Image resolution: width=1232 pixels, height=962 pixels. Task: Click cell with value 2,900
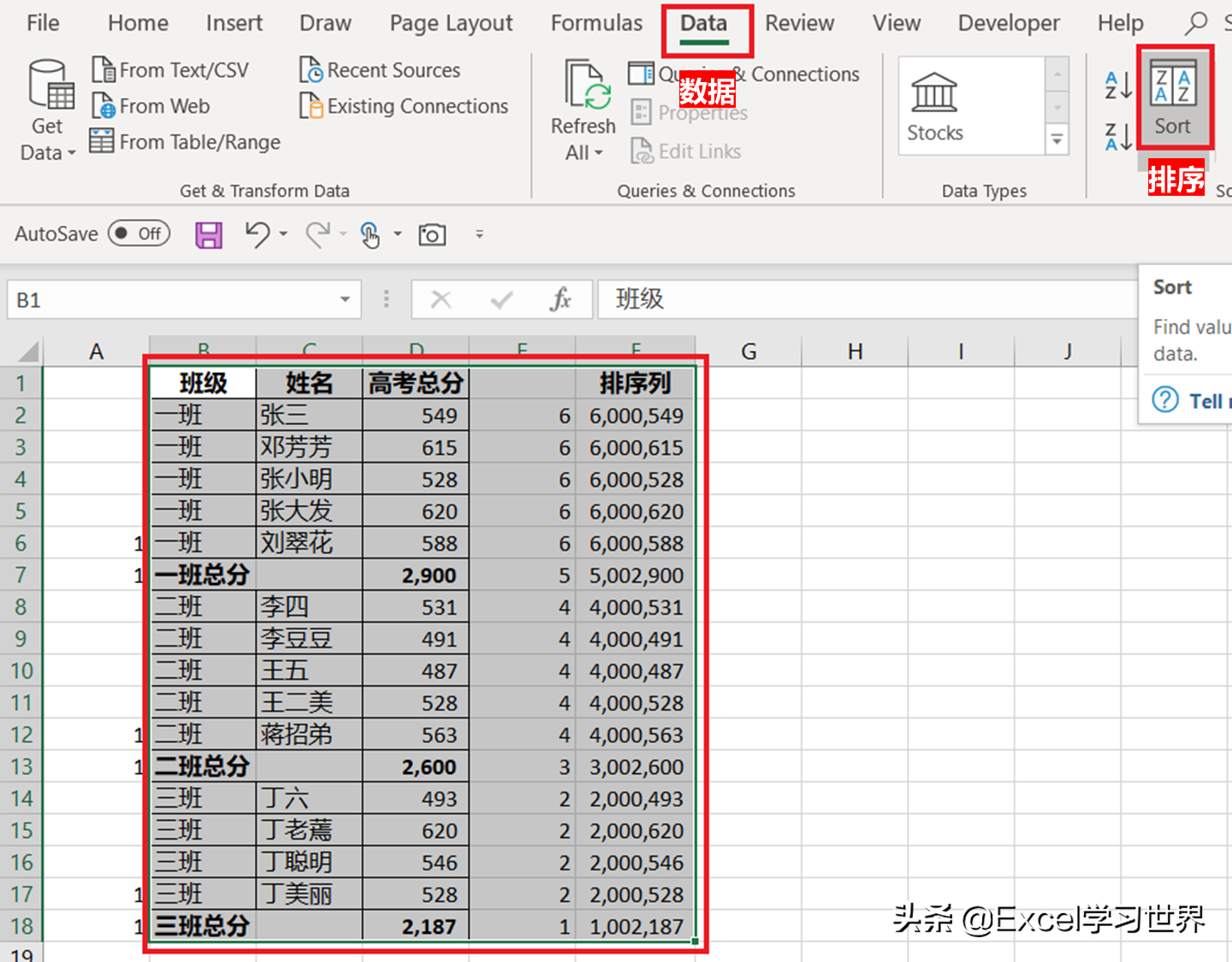pos(415,575)
